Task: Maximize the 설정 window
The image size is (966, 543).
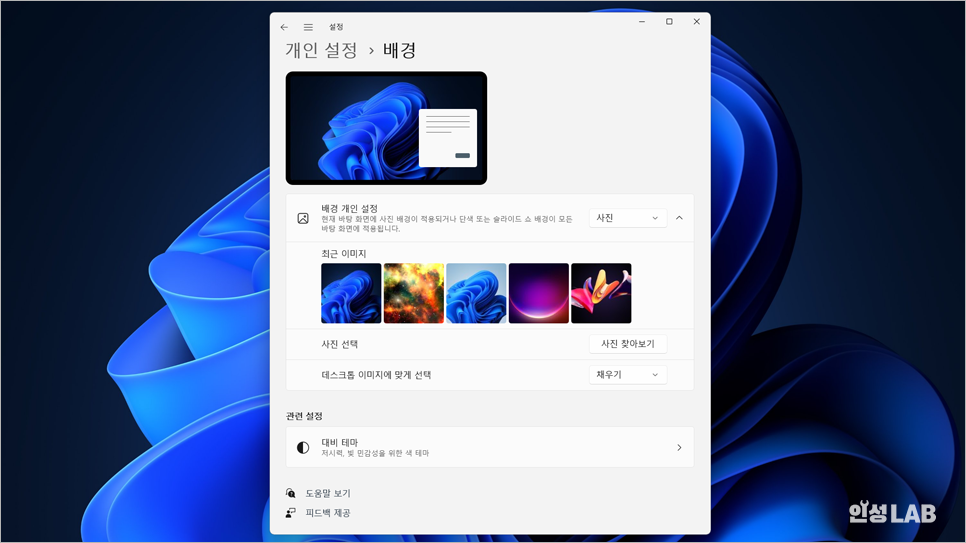Action: [x=669, y=22]
